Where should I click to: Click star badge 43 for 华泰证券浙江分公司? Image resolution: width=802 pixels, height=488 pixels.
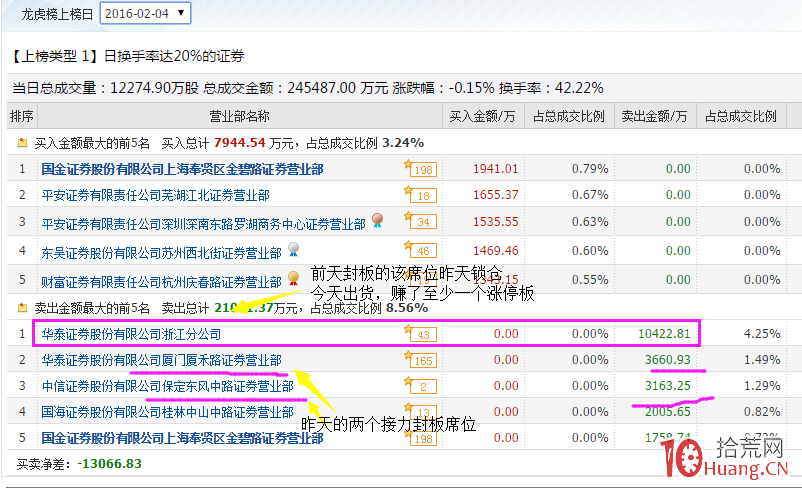pyautogui.click(x=420, y=334)
